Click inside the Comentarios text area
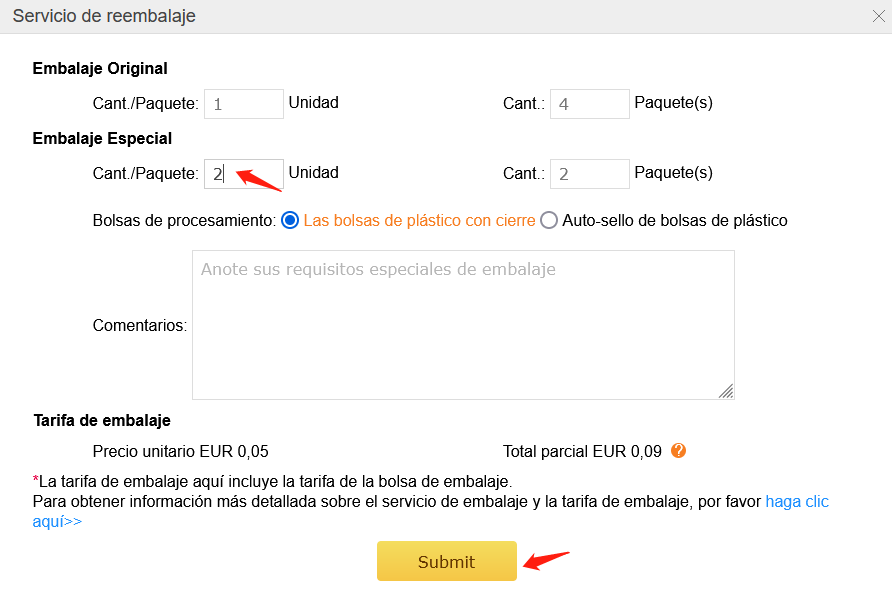892x599 pixels. click(x=463, y=325)
